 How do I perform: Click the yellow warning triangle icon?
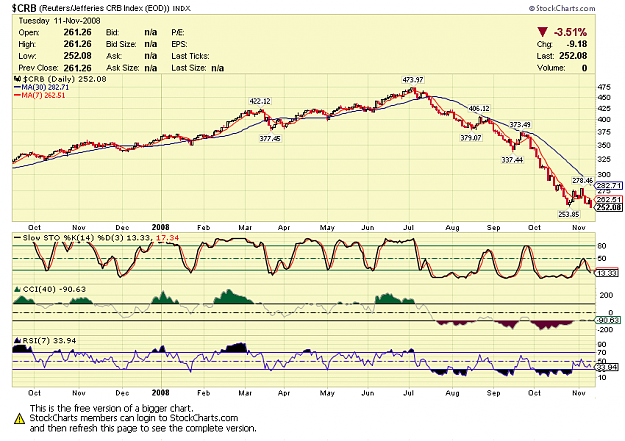pos(19,419)
